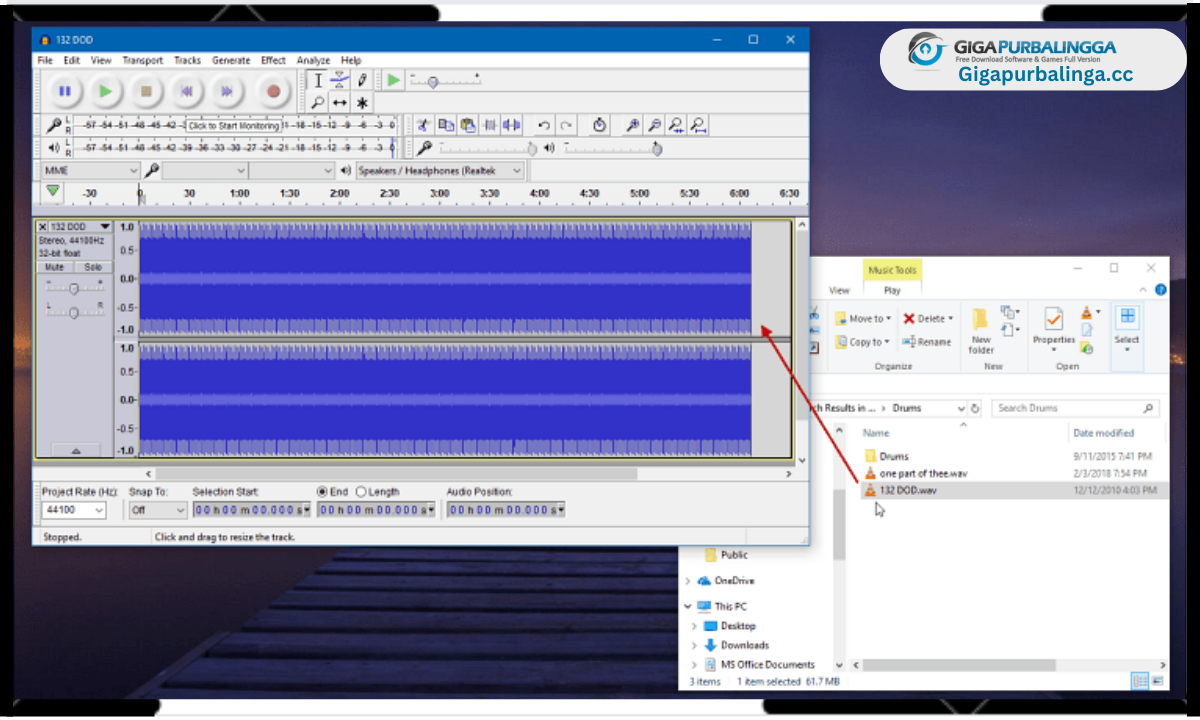The height and width of the screenshot is (720, 1200).
Task: Click the Copy icon in edit toolbar
Action: 446,125
